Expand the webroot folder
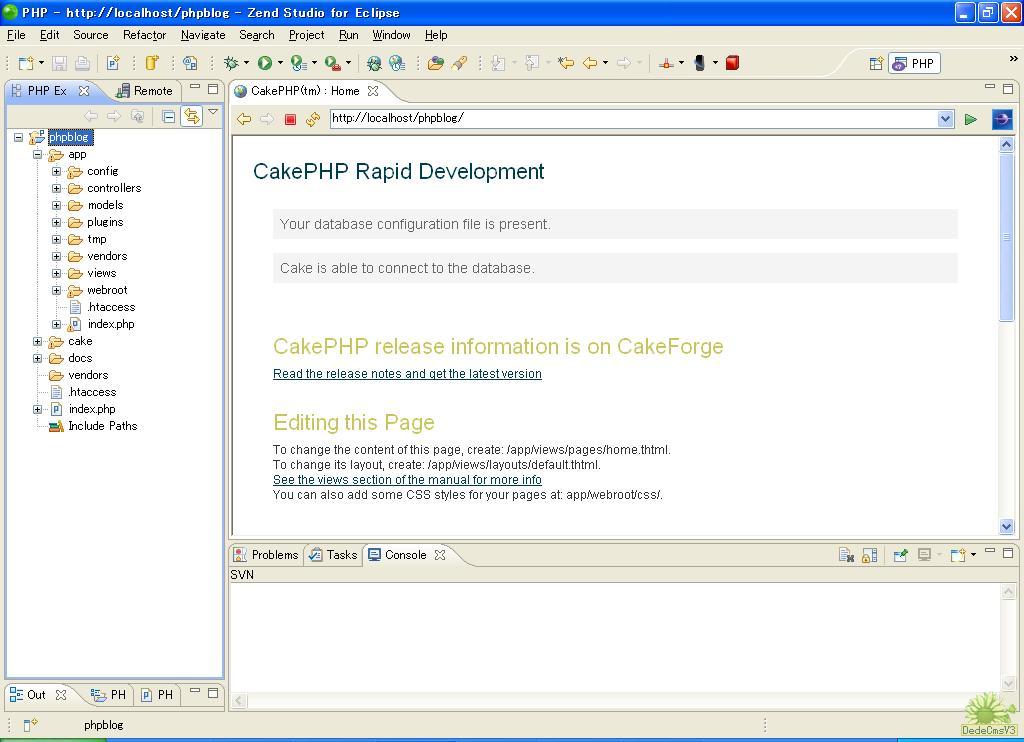The height and width of the screenshot is (742, 1024). 57,291
